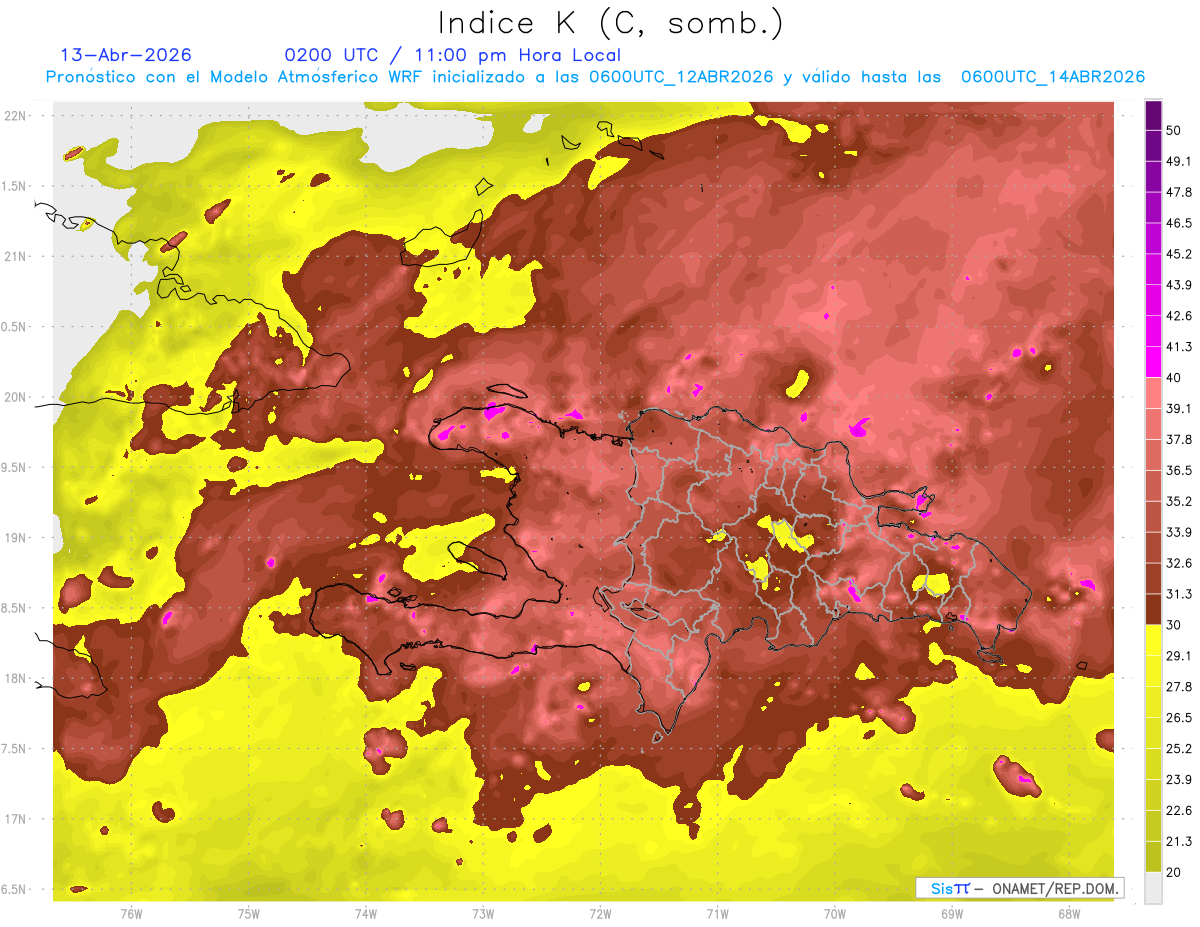Click the 68W longitude axis label
This screenshot has width=1200, height=927.
[x=1068, y=913]
